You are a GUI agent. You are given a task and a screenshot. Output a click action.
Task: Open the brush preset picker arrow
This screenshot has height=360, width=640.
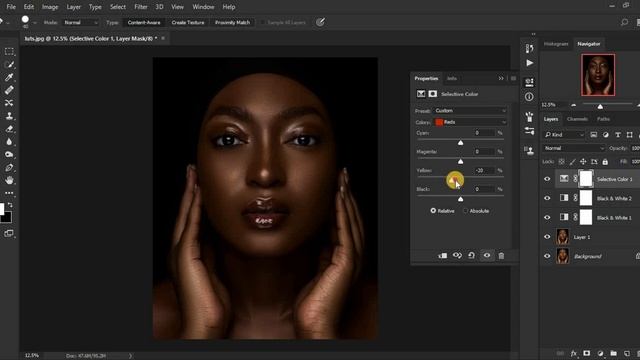tap(35, 23)
